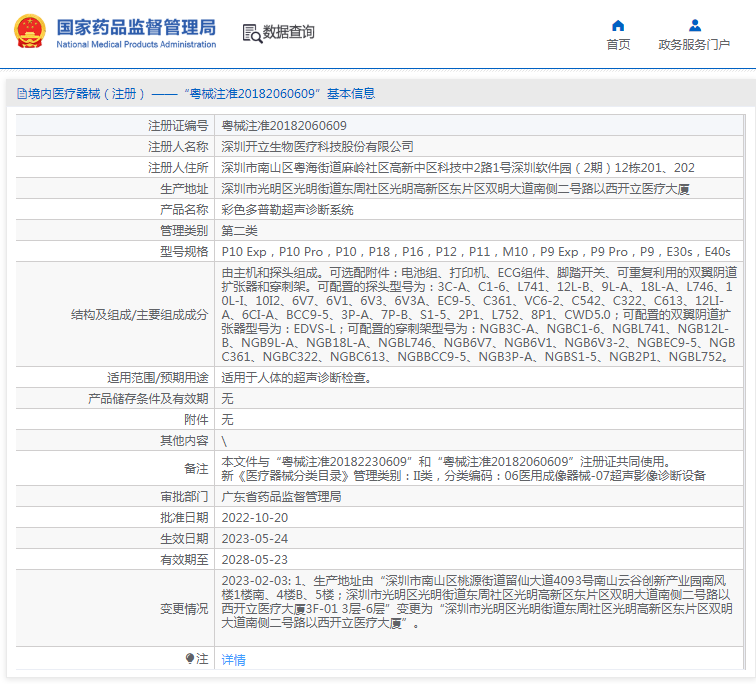This screenshot has height=684, width=756.
Task: Click the model list starting P10 Exp
Action: tap(476, 252)
